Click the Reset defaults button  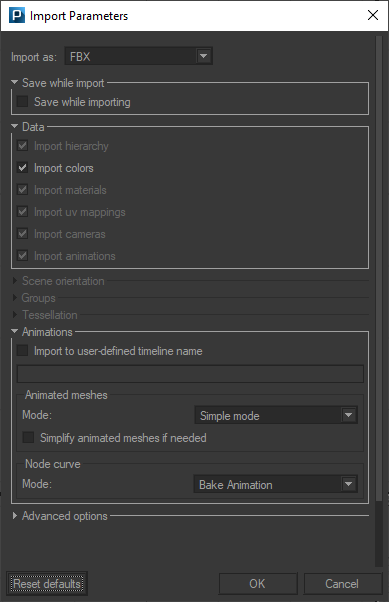pyautogui.click(x=47, y=584)
